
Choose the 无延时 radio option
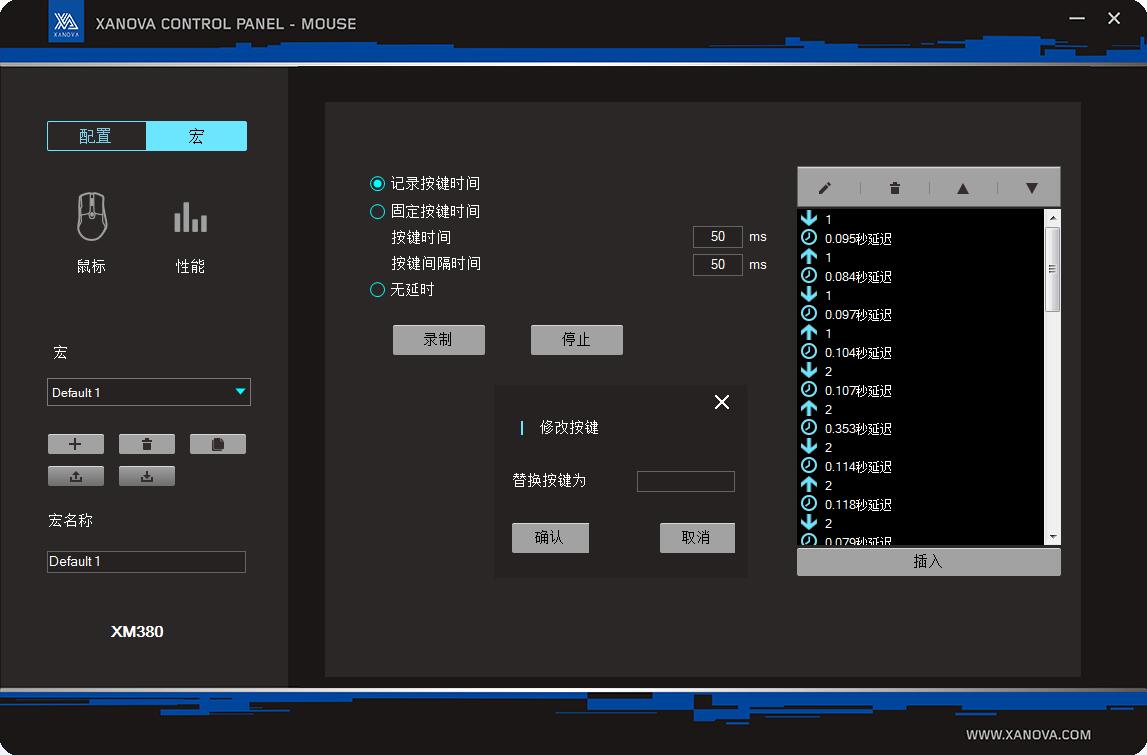click(x=378, y=290)
